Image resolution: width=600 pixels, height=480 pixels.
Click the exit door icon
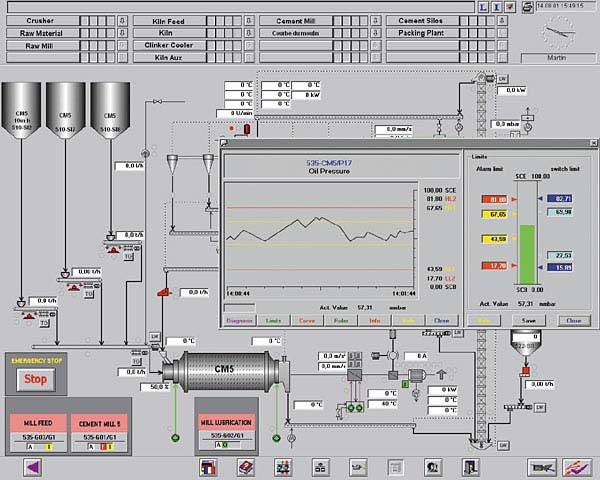tap(467, 466)
